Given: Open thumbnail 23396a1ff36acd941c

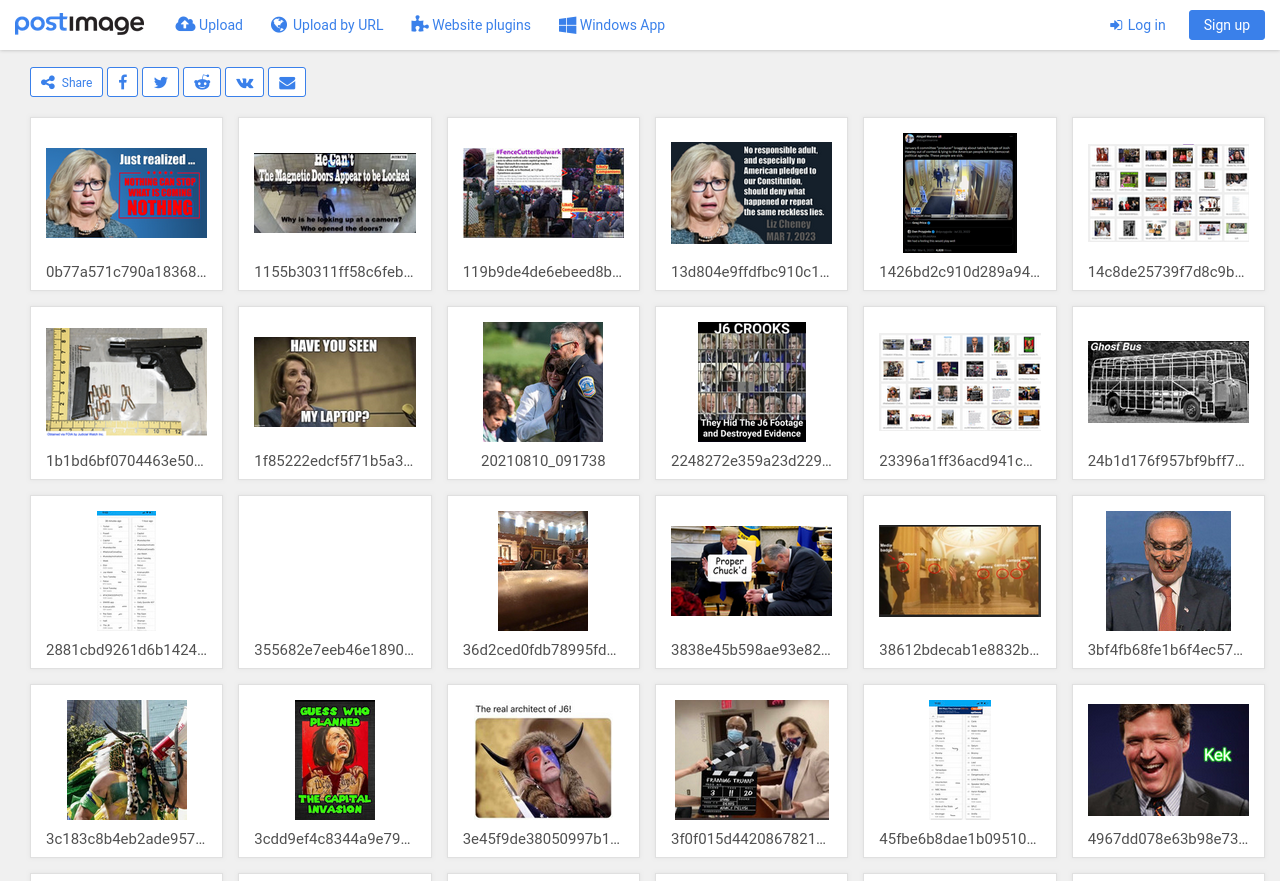Looking at the screenshot, I should point(960,382).
